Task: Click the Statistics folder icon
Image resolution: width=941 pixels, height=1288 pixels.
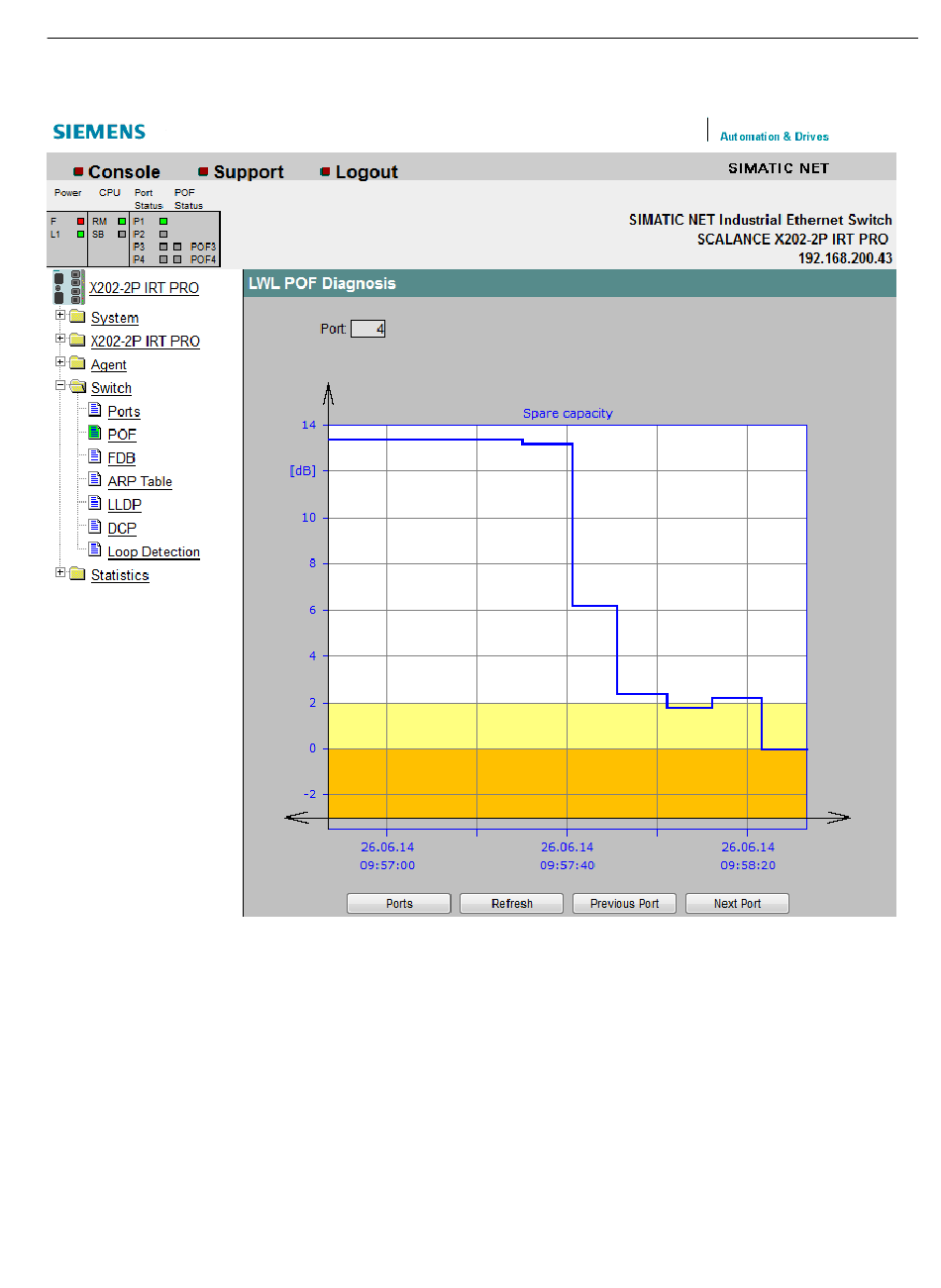Action: pos(77,573)
